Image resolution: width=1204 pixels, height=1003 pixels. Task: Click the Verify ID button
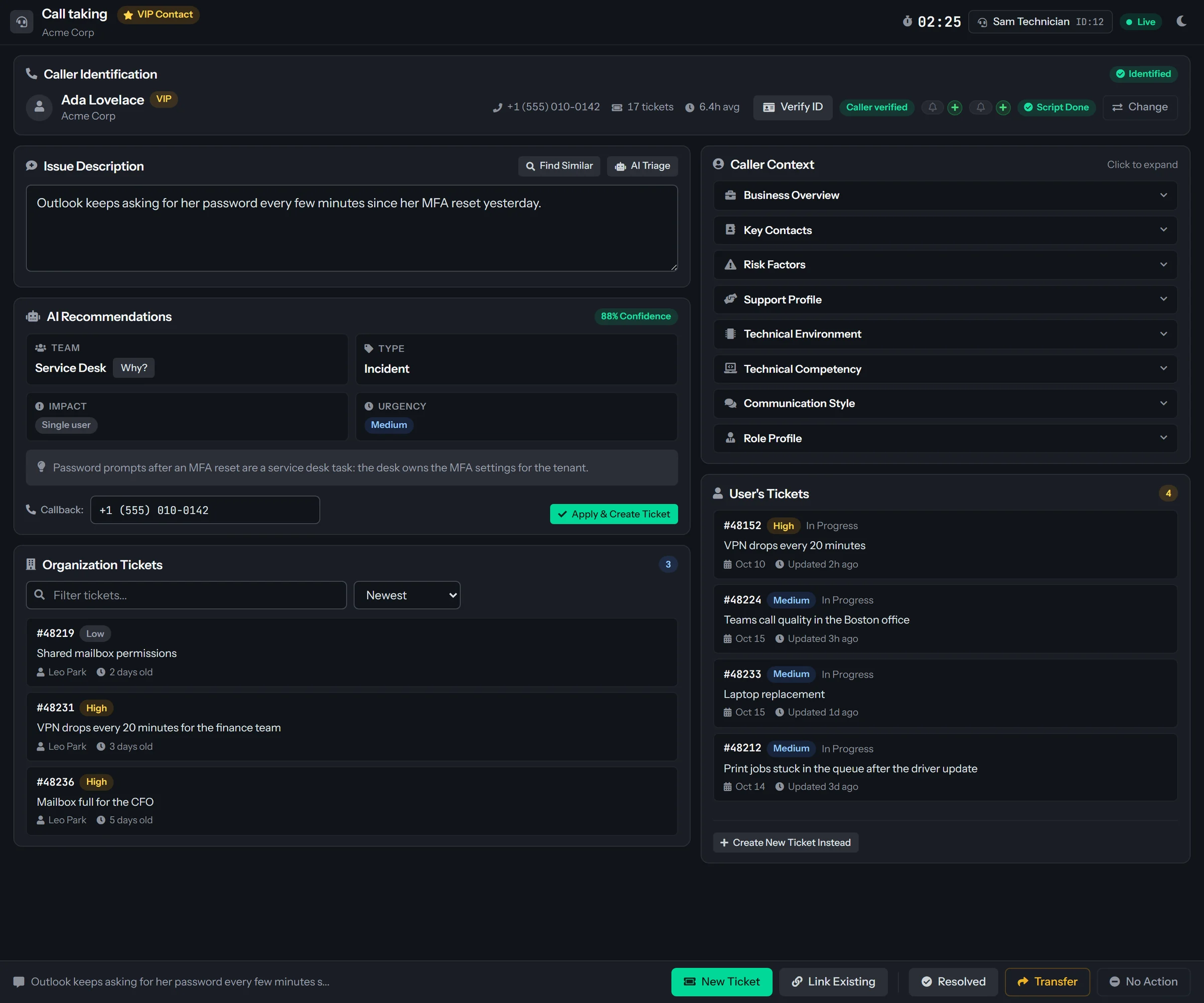[792, 107]
